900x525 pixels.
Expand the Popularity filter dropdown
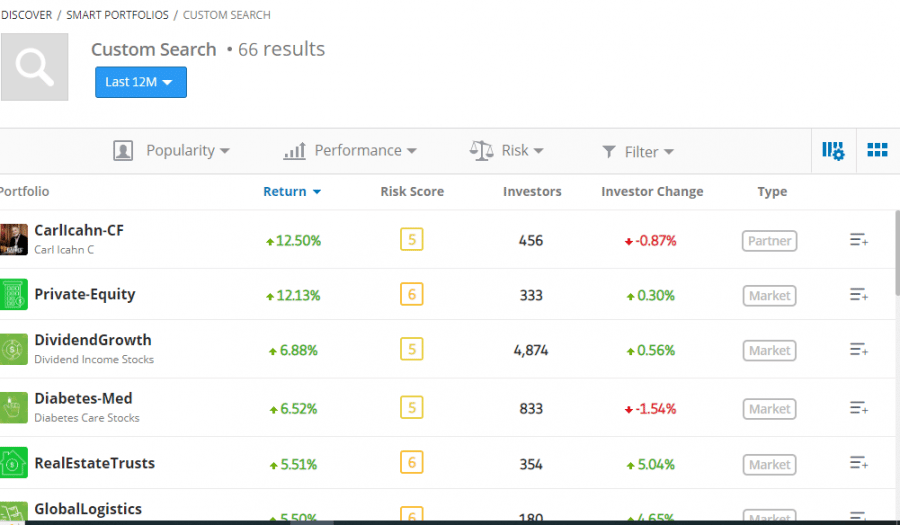[172, 151]
